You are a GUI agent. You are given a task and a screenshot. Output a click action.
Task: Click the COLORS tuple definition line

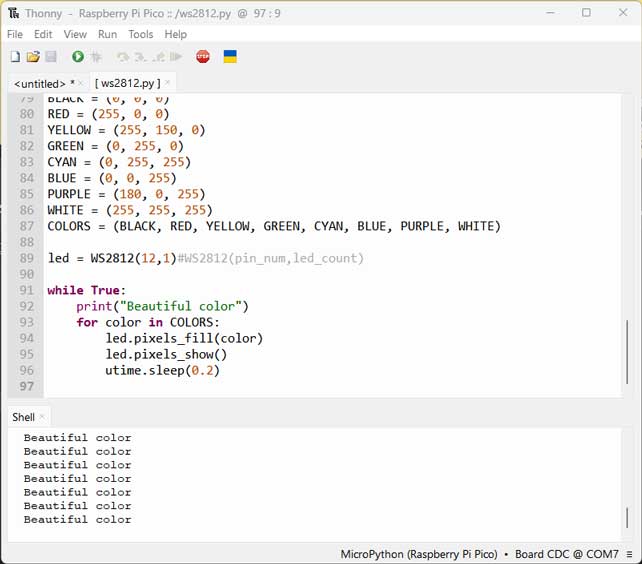[274, 226]
